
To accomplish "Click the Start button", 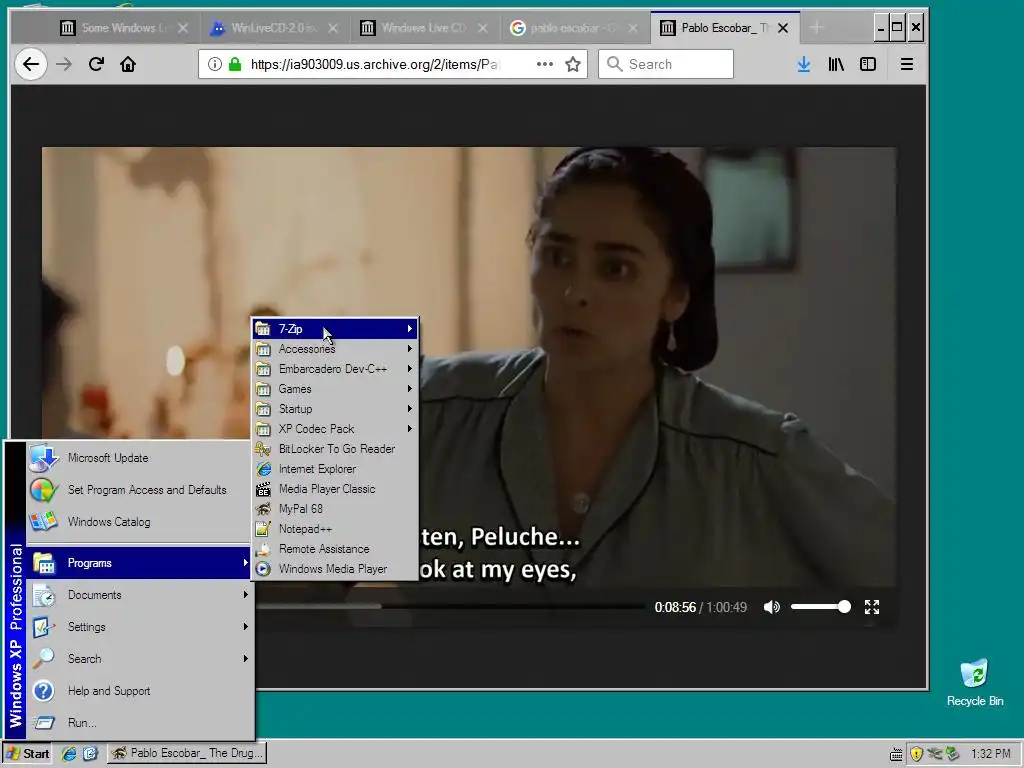I will [27, 754].
